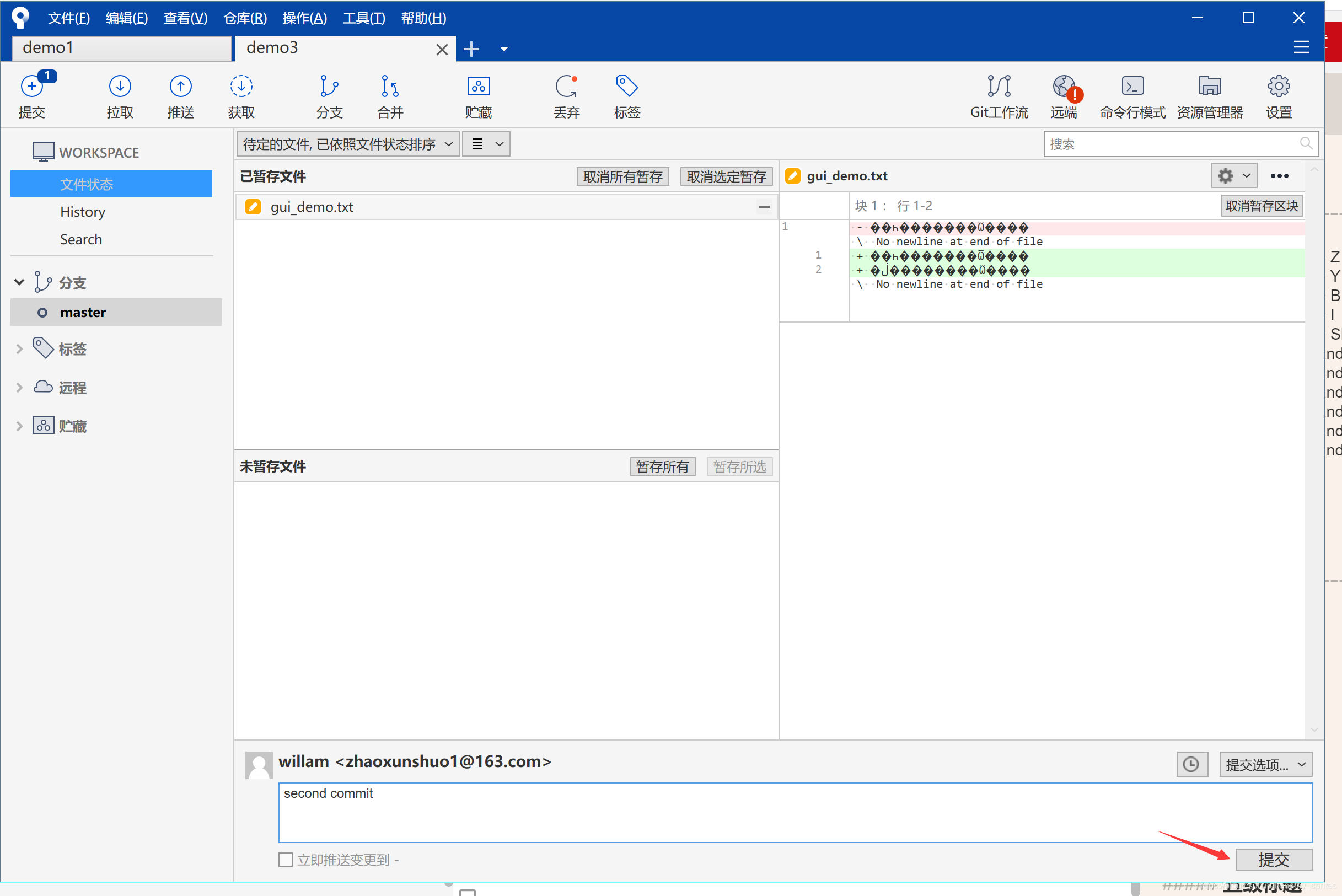Enable 立即推送变更到 checkbox

pos(286,860)
